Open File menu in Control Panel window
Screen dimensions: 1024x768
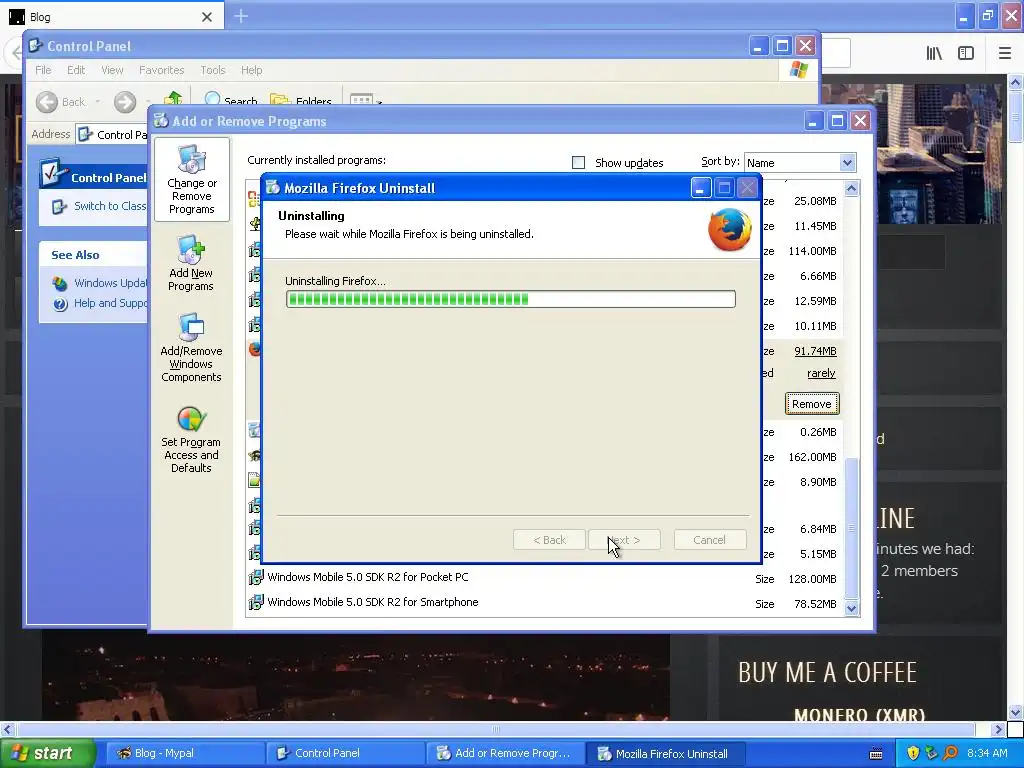pyautogui.click(x=43, y=70)
